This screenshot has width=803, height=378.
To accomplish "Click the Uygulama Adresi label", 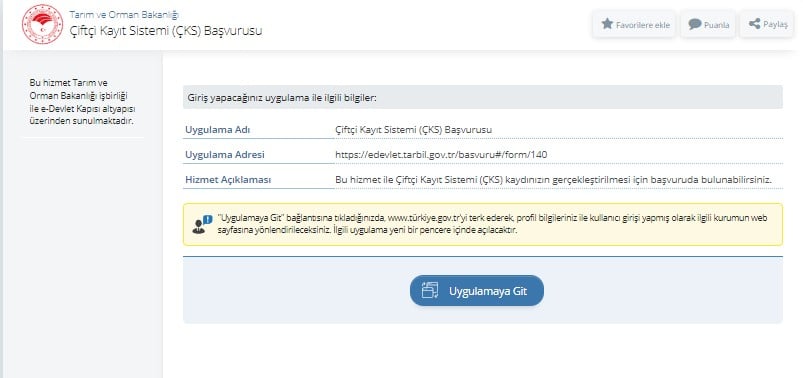I will [x=224, y=155].
